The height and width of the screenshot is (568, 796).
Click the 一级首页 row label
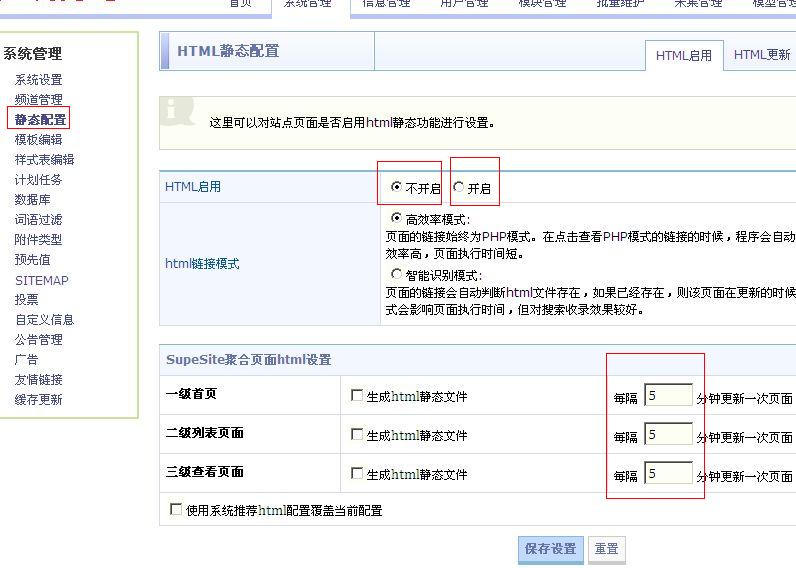191,394
